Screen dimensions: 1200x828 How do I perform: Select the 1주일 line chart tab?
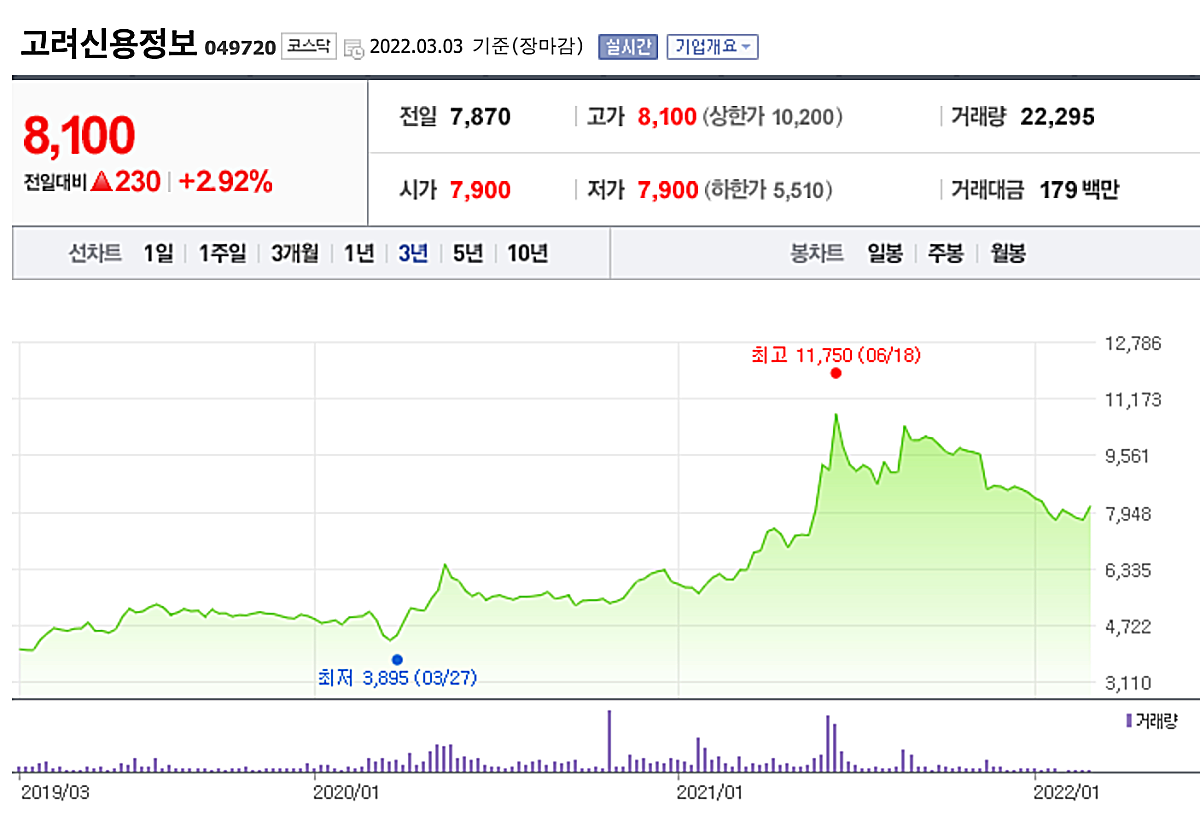(221, 253)
